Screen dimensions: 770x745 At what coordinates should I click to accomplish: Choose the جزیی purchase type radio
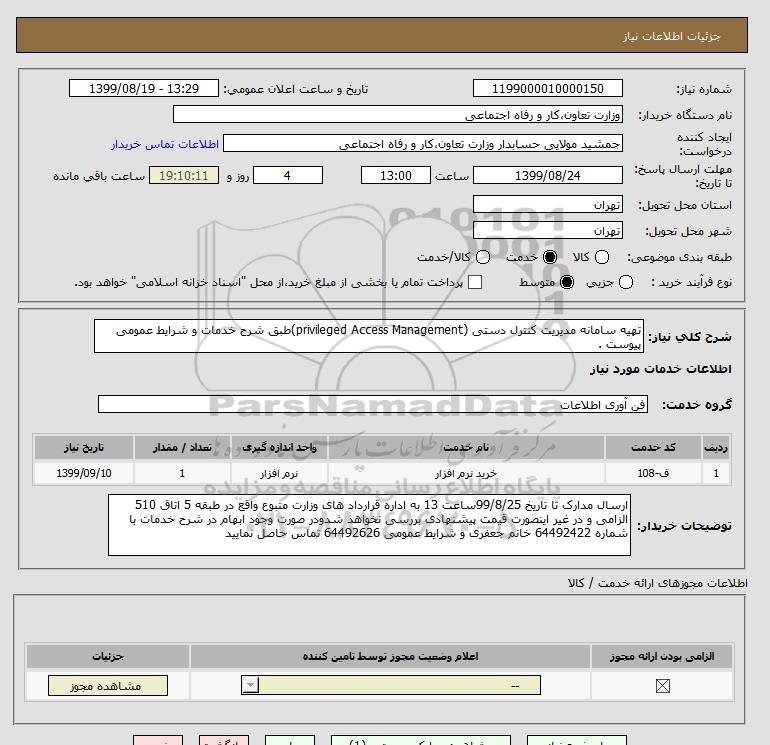[x=626, y=282]
